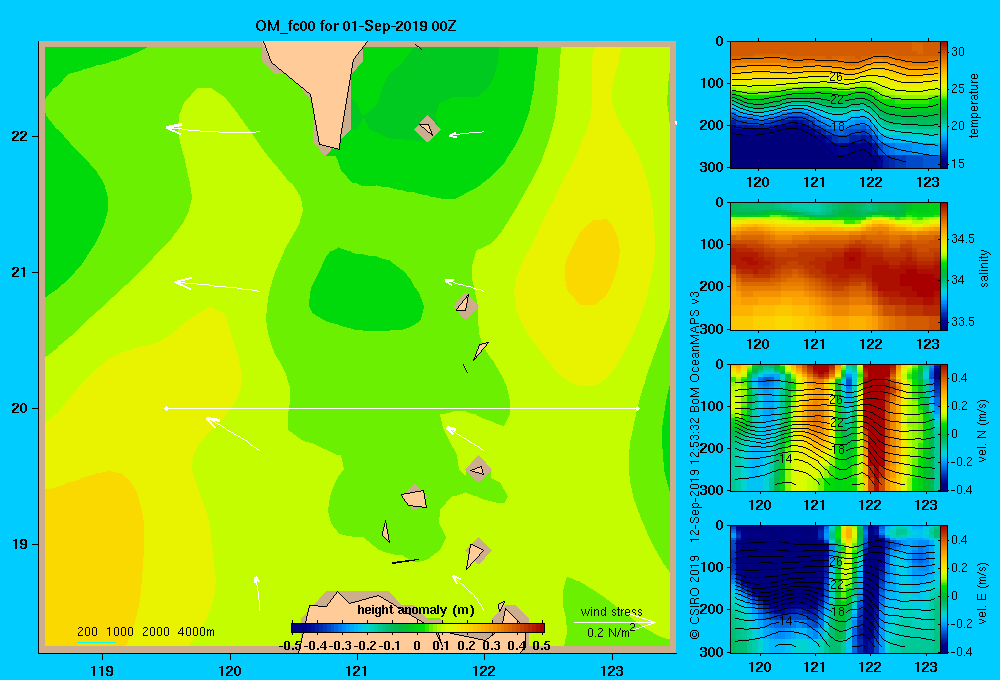
Task: Click the wind stress reference arrow in legend
Action: [x=614, y=622]
